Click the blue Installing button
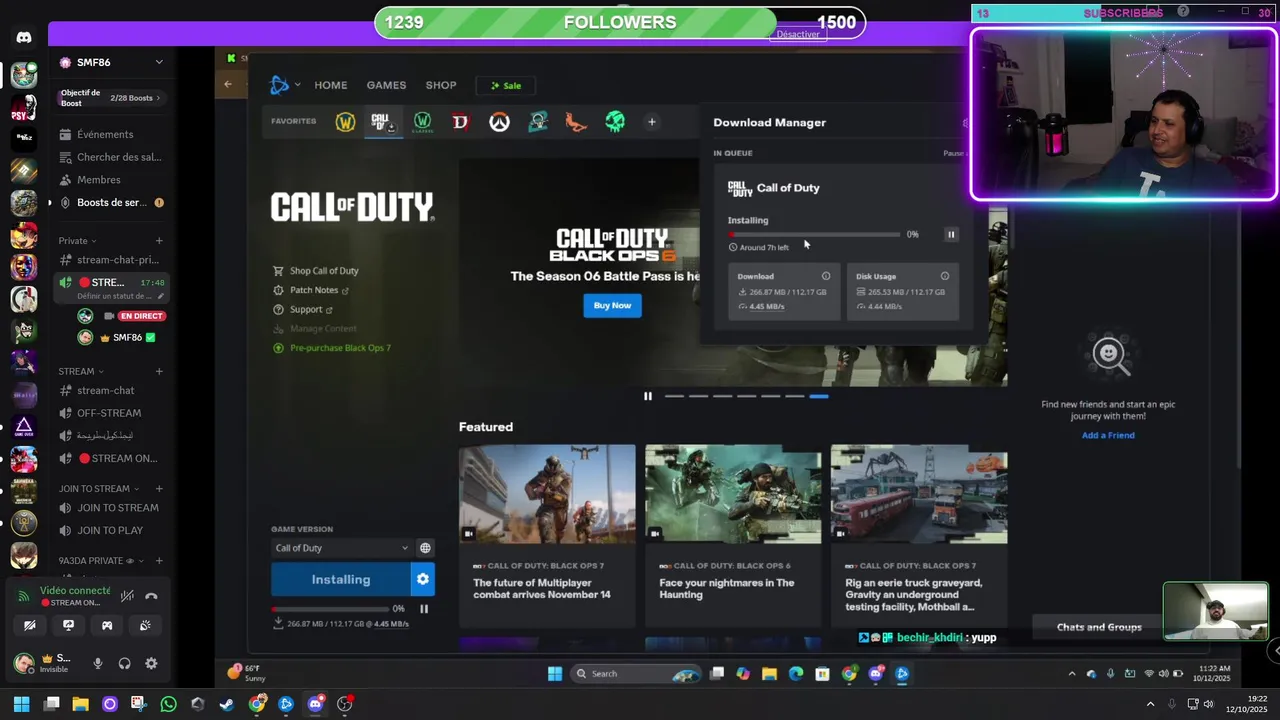Viewport: 1280px width, 720px height. click(341, 579)
